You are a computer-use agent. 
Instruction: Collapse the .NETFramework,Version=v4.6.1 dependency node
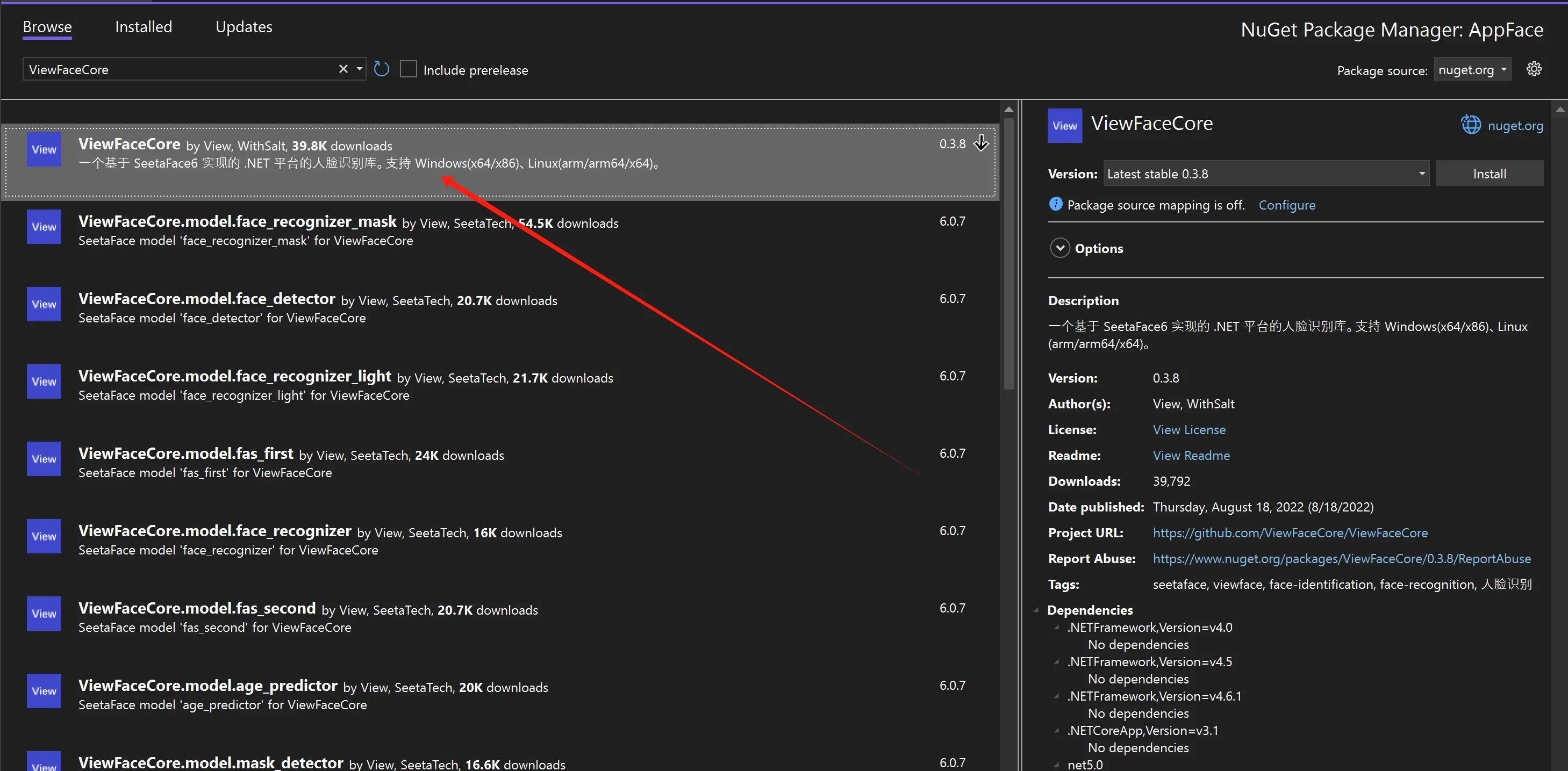(1057, 696)
